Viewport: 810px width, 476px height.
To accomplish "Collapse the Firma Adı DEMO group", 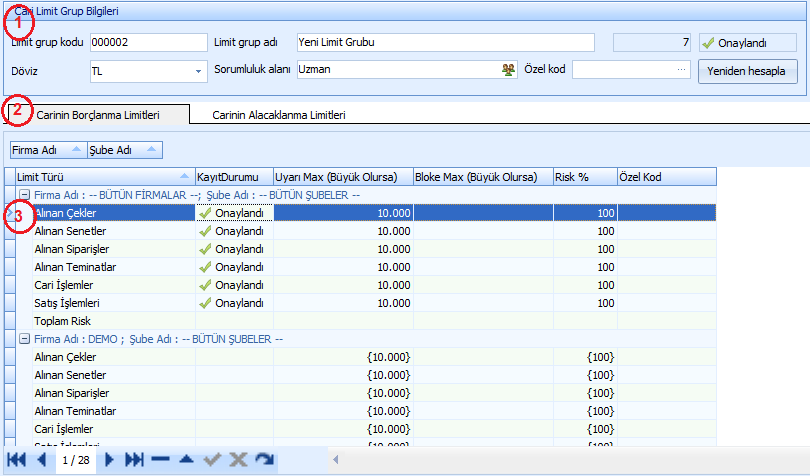I will (24, 339).
